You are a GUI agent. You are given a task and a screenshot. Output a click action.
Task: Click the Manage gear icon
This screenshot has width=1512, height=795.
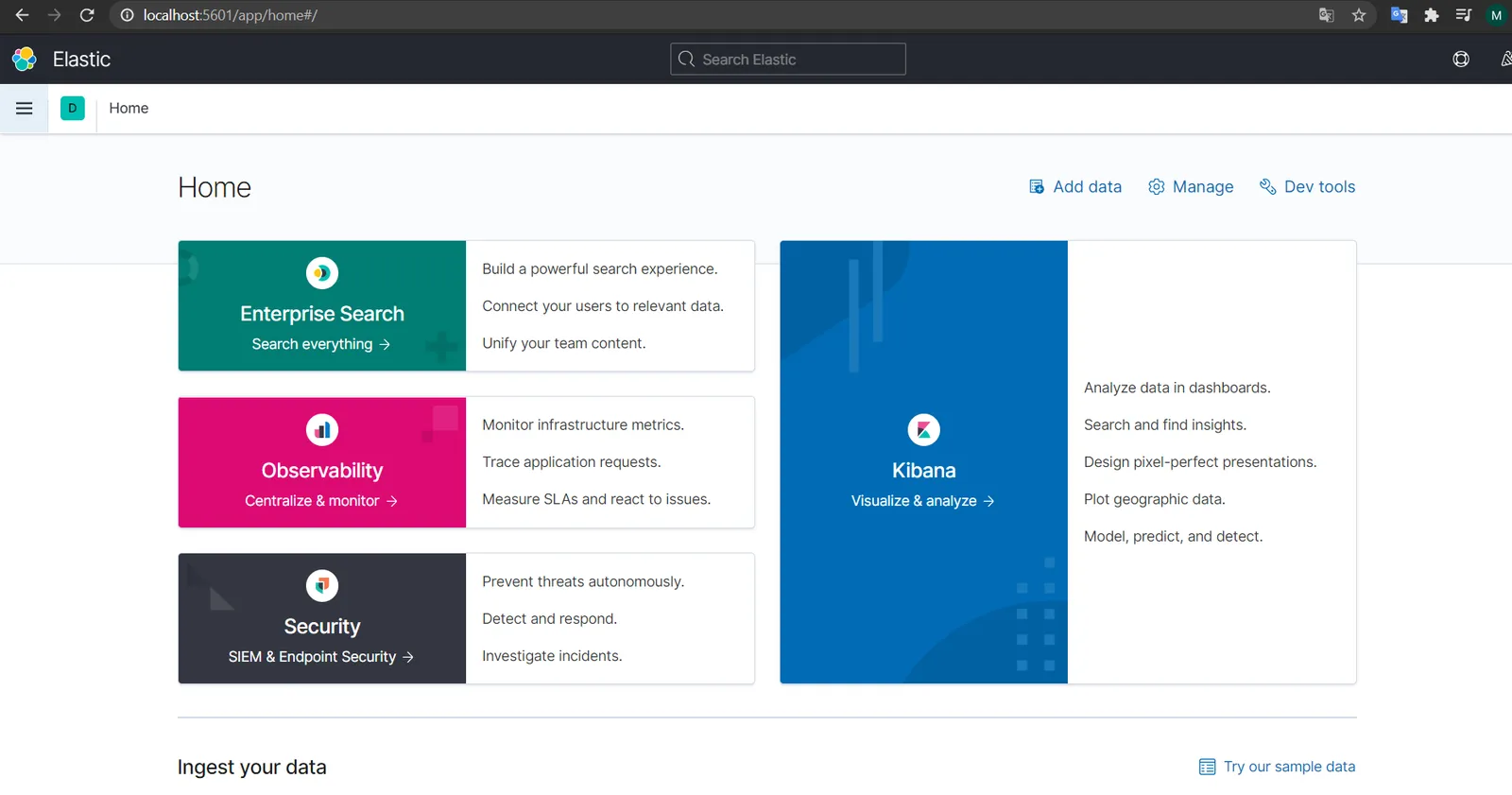tap(1156, 186)
